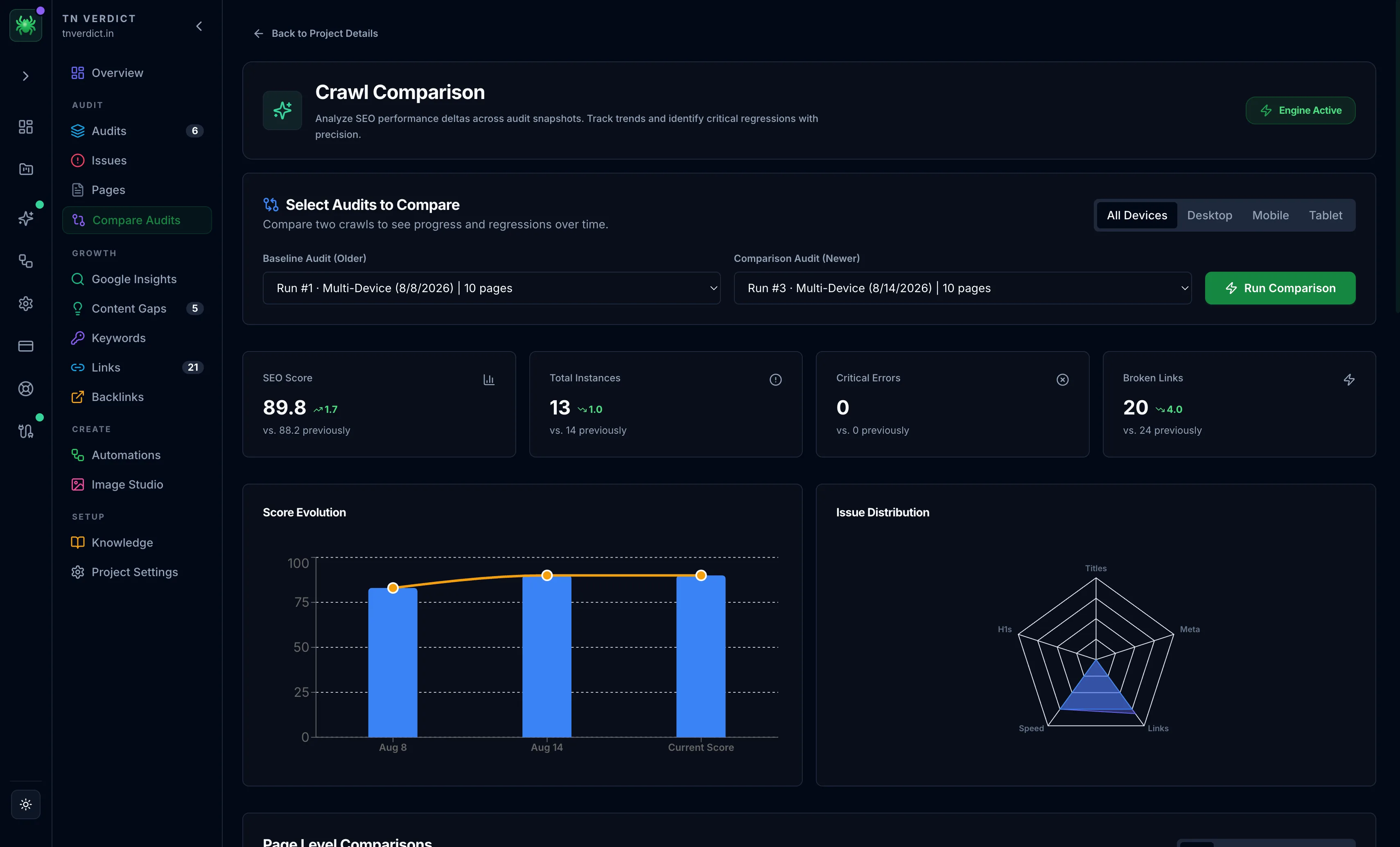Open the dashboard grid icon in the rail
Image resolution: width=1400 pixels, height=847 pixels.
tap(25, 127)
